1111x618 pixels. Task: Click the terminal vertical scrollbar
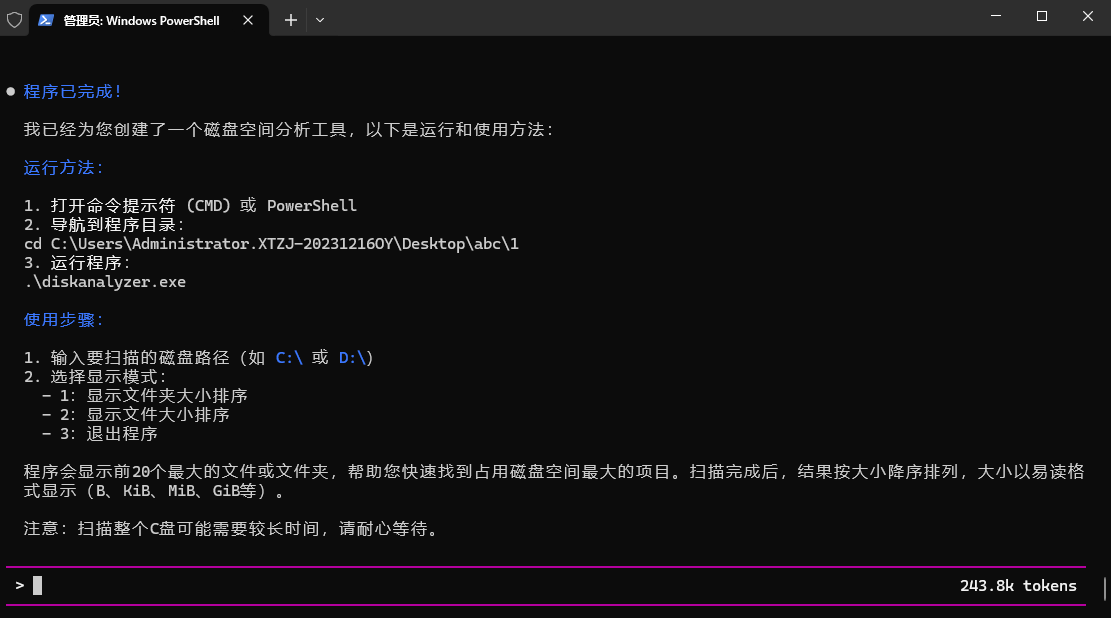coord(1105,588)
